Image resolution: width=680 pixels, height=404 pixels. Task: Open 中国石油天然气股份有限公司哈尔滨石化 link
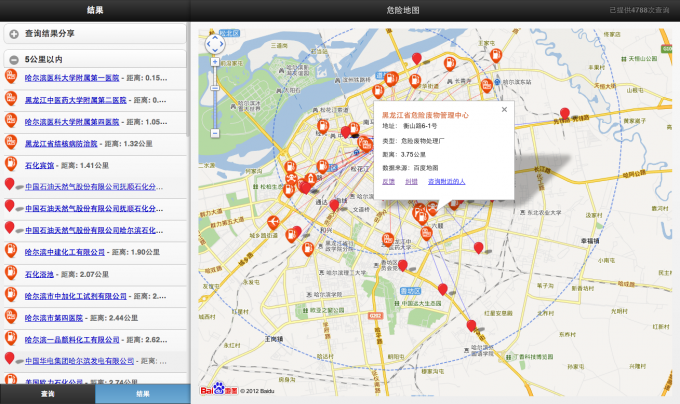tap(94, 230)
